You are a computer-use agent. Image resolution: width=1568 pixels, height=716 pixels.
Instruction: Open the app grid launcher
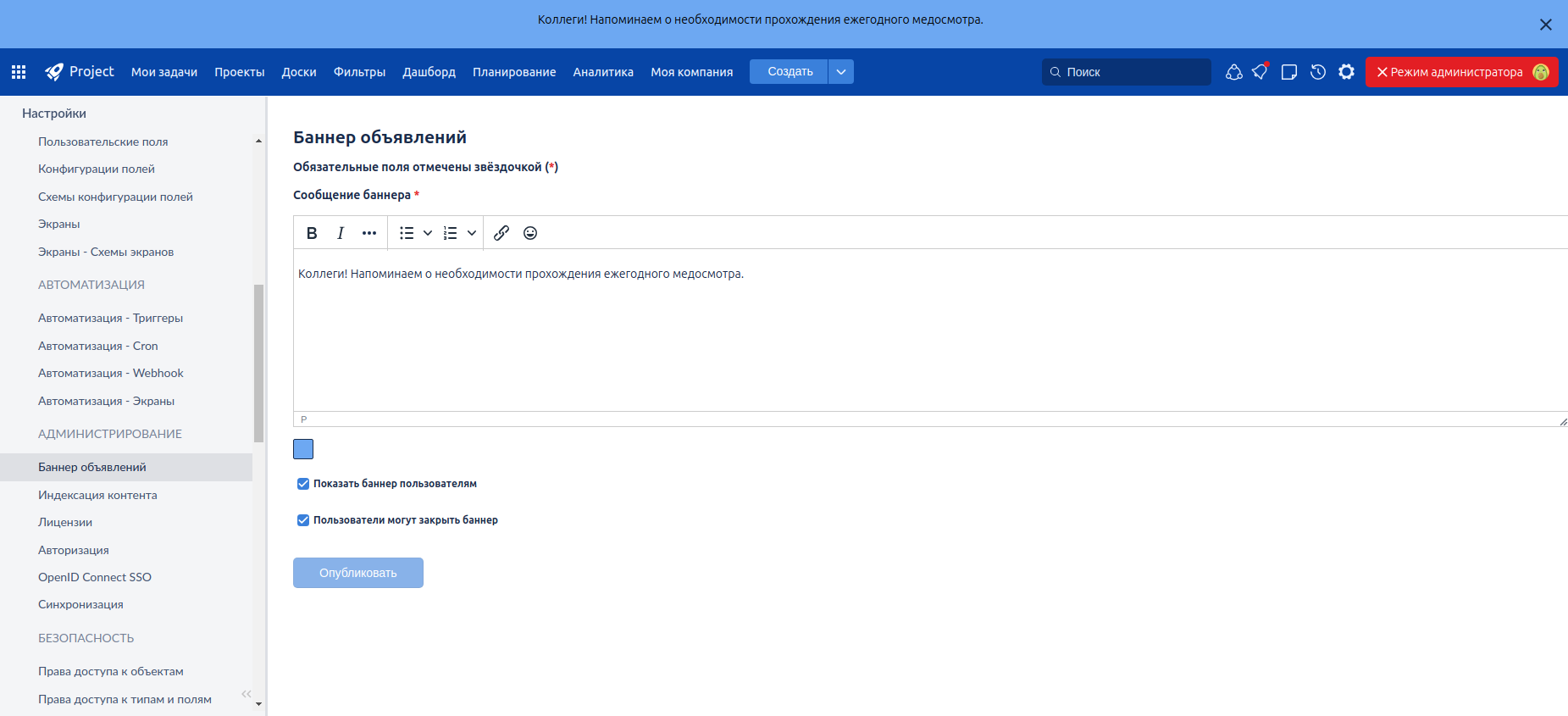click(x=19, y=72)
